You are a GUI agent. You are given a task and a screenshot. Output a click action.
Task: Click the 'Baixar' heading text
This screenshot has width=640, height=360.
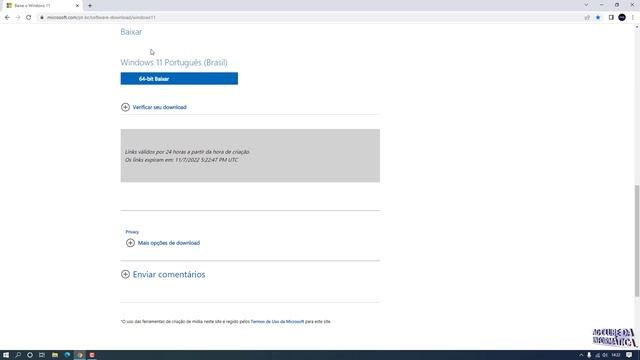pyautogui.click(x=131, y=32)
